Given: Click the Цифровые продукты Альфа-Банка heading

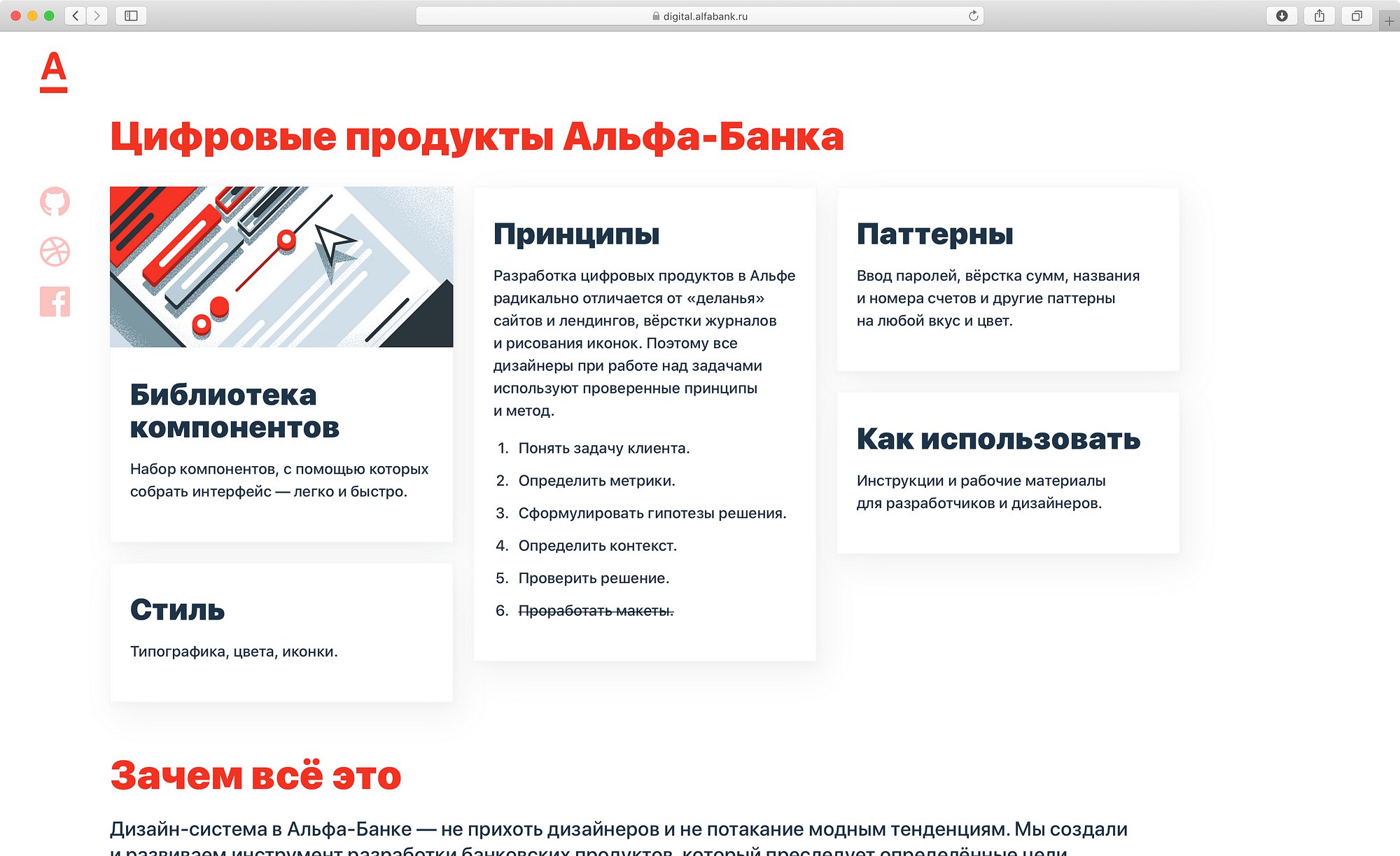Looking at the screenshot, I should 477,136.
